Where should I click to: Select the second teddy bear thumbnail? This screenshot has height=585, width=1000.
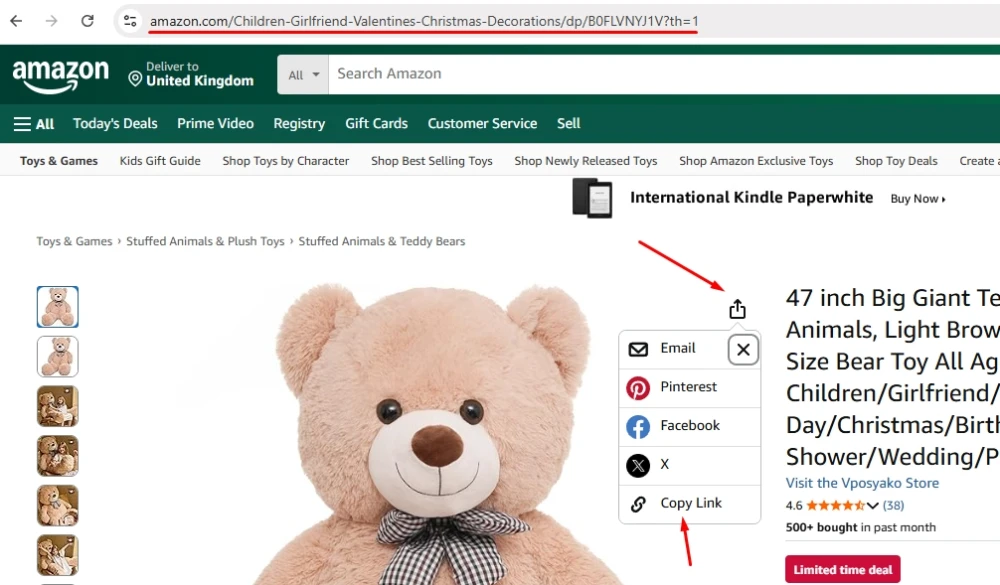57,357
